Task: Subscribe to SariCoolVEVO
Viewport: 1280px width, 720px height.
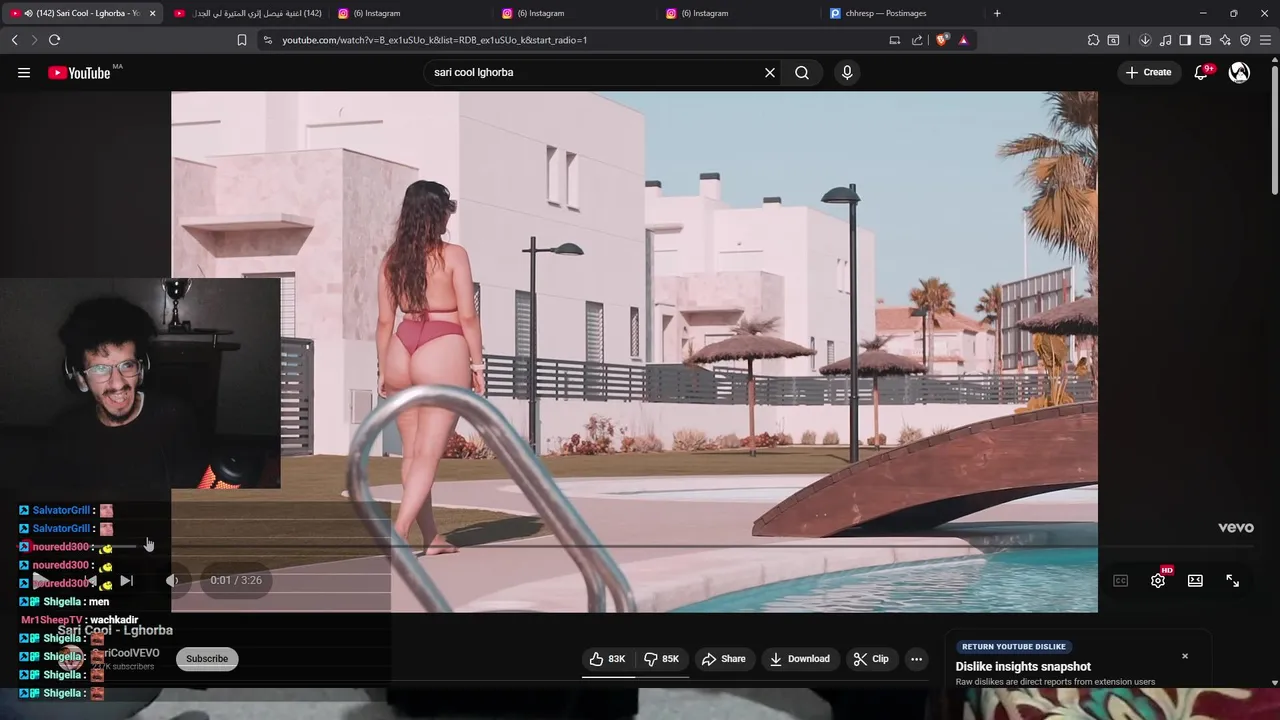Action: click(207, 659)
